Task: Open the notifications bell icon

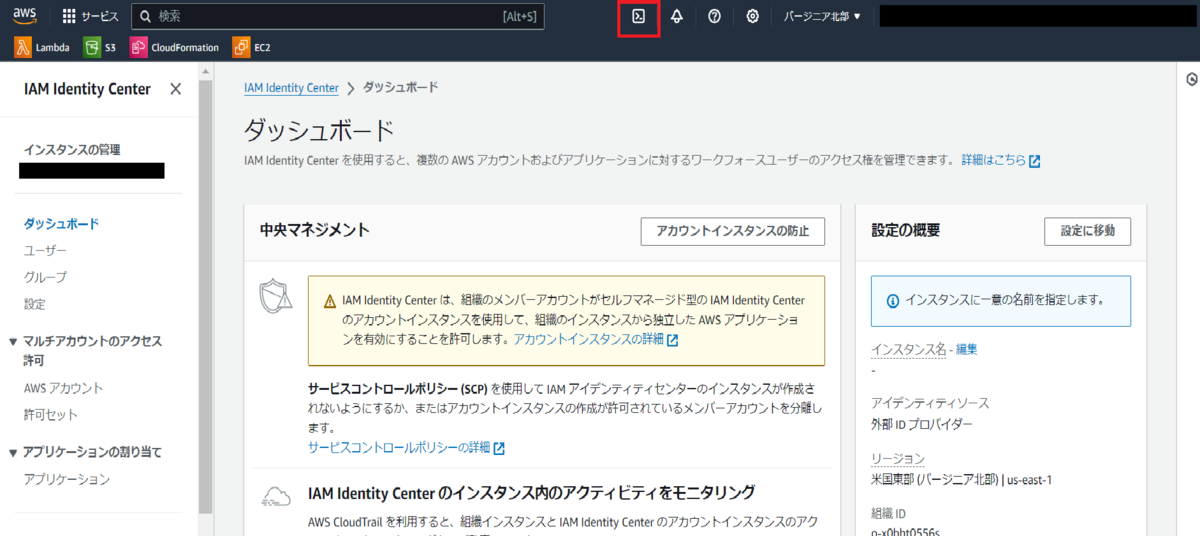Action: pyautogui.click(x=677, y=17)
